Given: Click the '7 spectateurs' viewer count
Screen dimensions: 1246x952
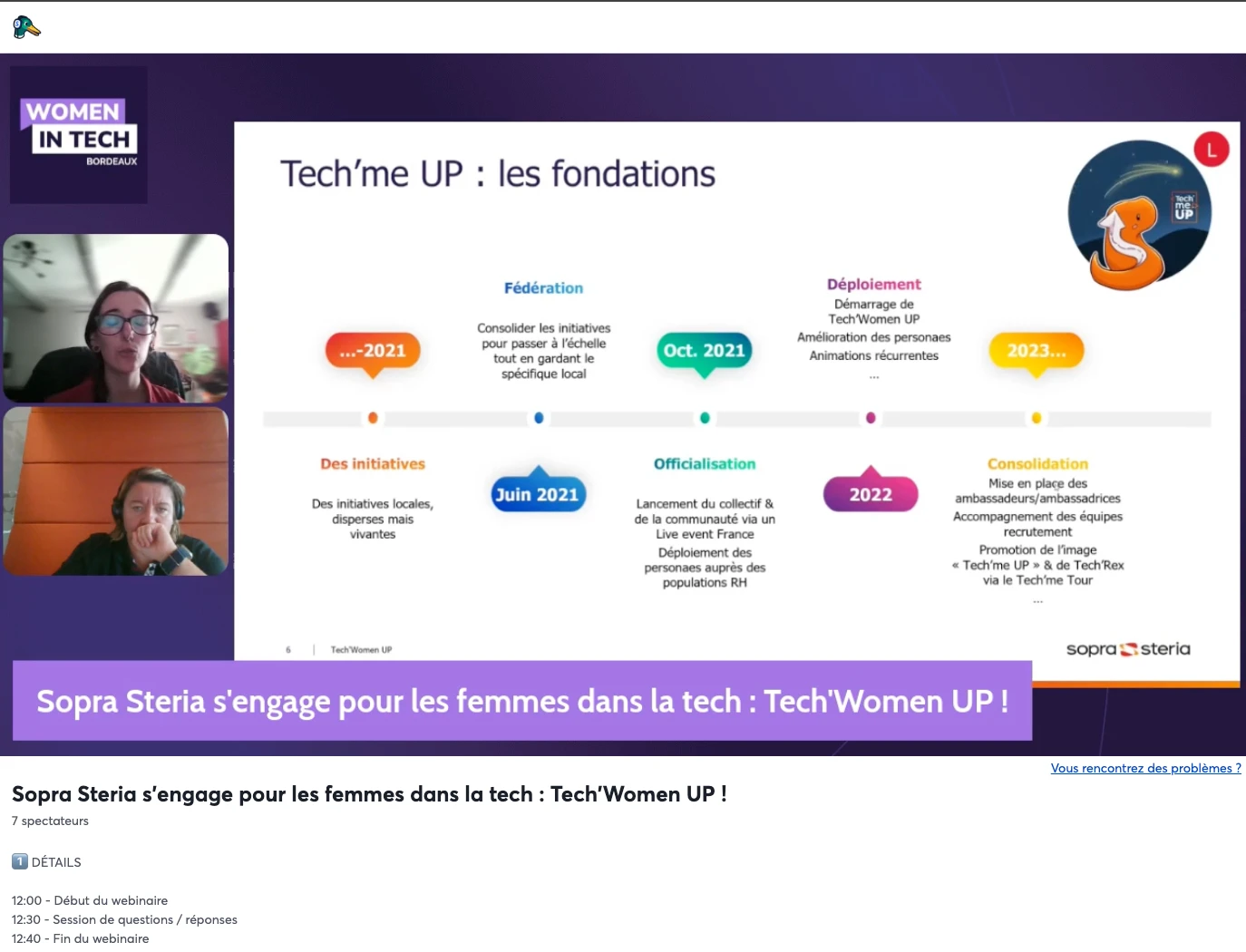Looking at the screenshot, I should 50,821.
